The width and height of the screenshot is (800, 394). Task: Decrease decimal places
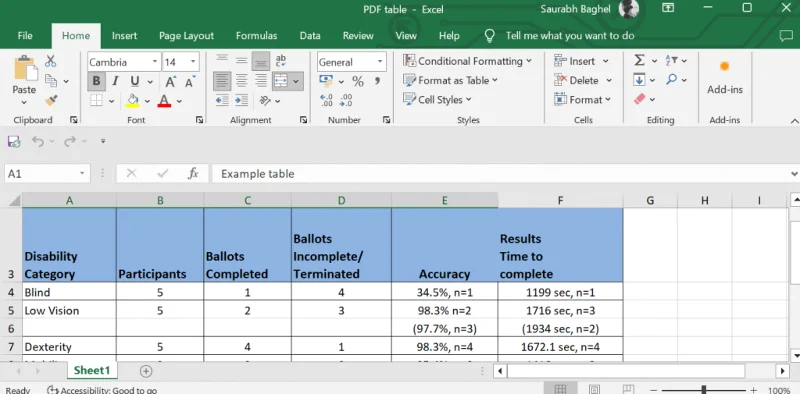tap(346, 100)
